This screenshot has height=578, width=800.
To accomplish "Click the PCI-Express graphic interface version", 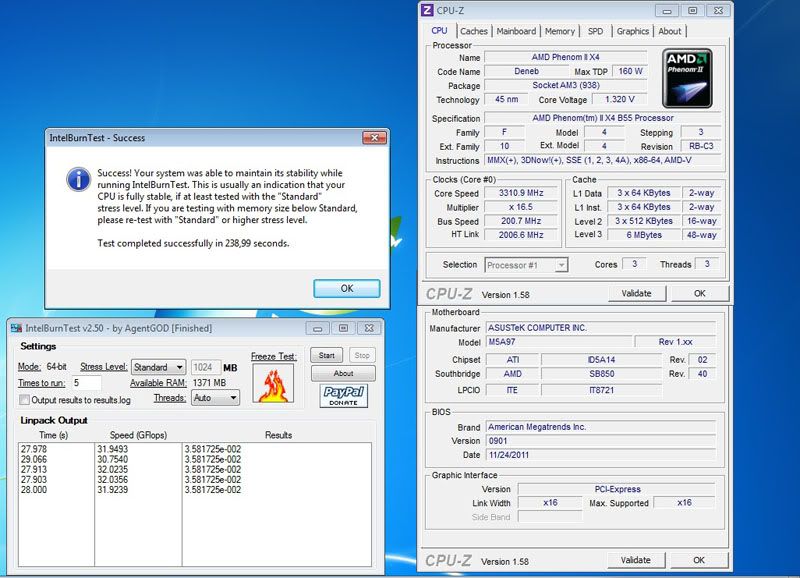I will (617, 489).
